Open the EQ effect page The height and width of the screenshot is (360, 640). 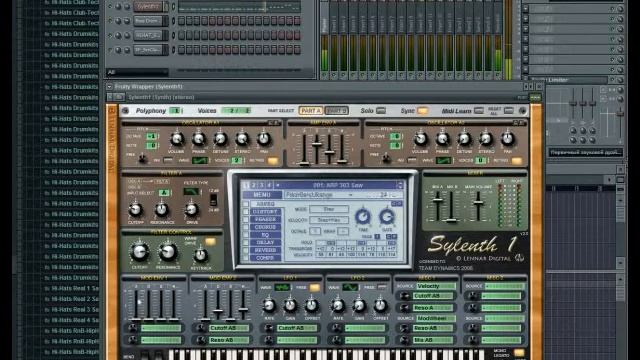pyautogui.click(x=265, y=235)
